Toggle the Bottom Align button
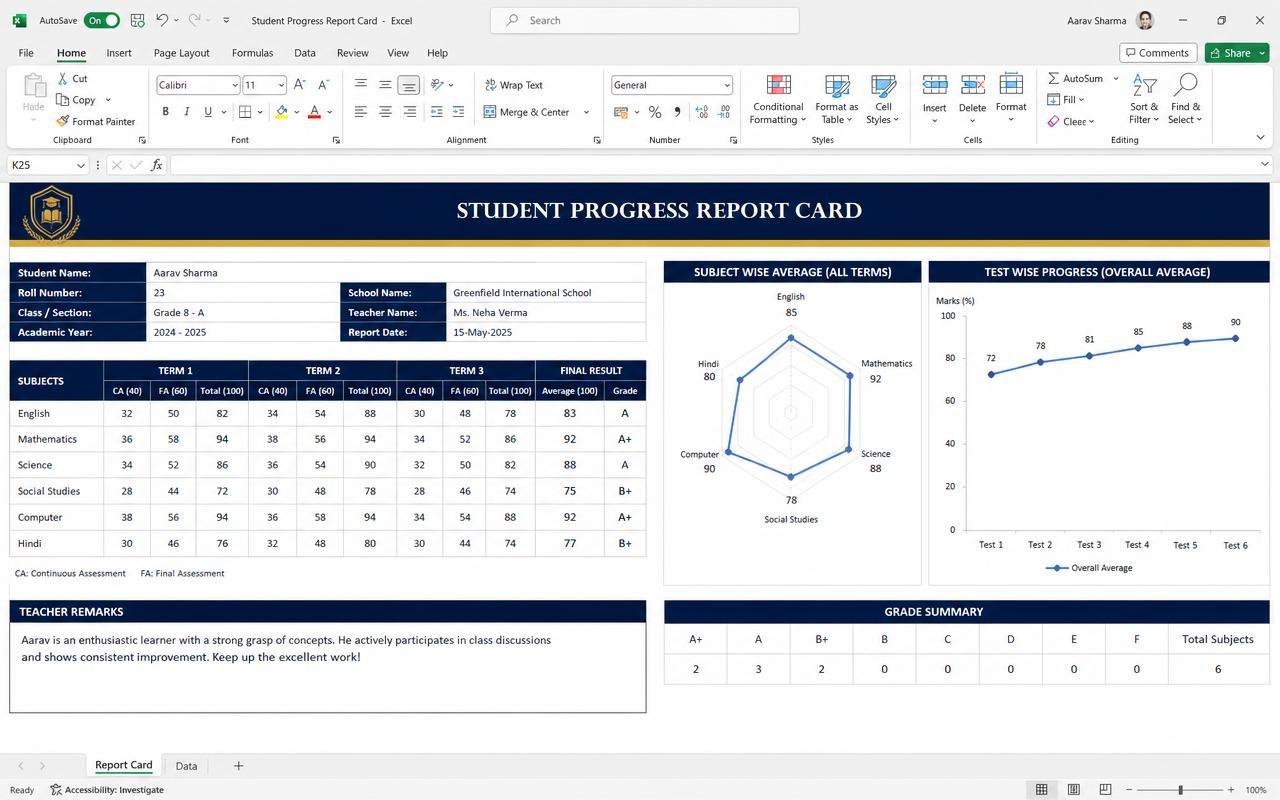The height and width of the screenshot is (800, 1280). point(408,85)
